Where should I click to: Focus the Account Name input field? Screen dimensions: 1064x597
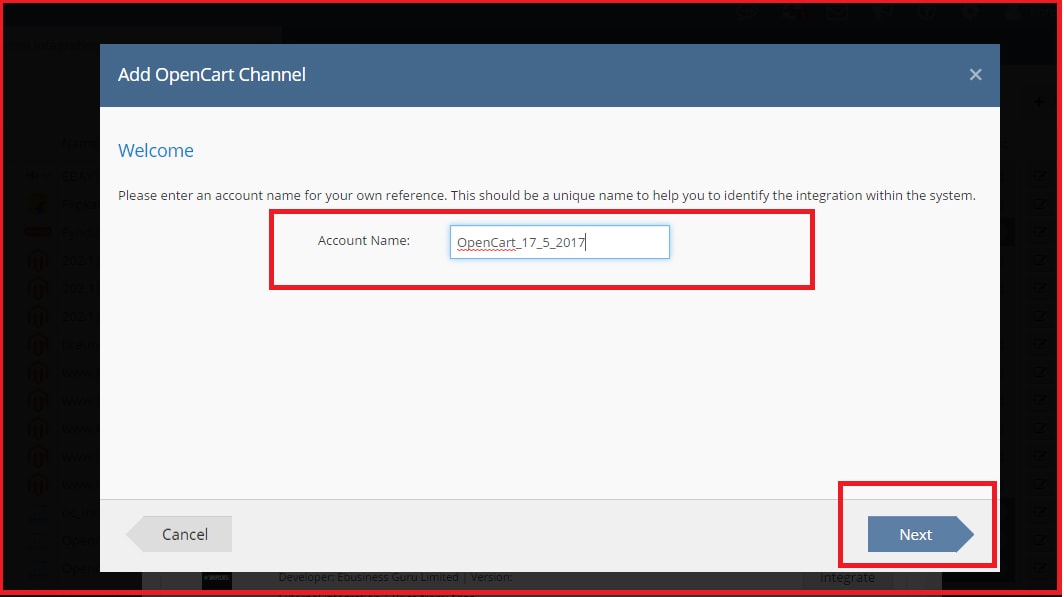560,242
